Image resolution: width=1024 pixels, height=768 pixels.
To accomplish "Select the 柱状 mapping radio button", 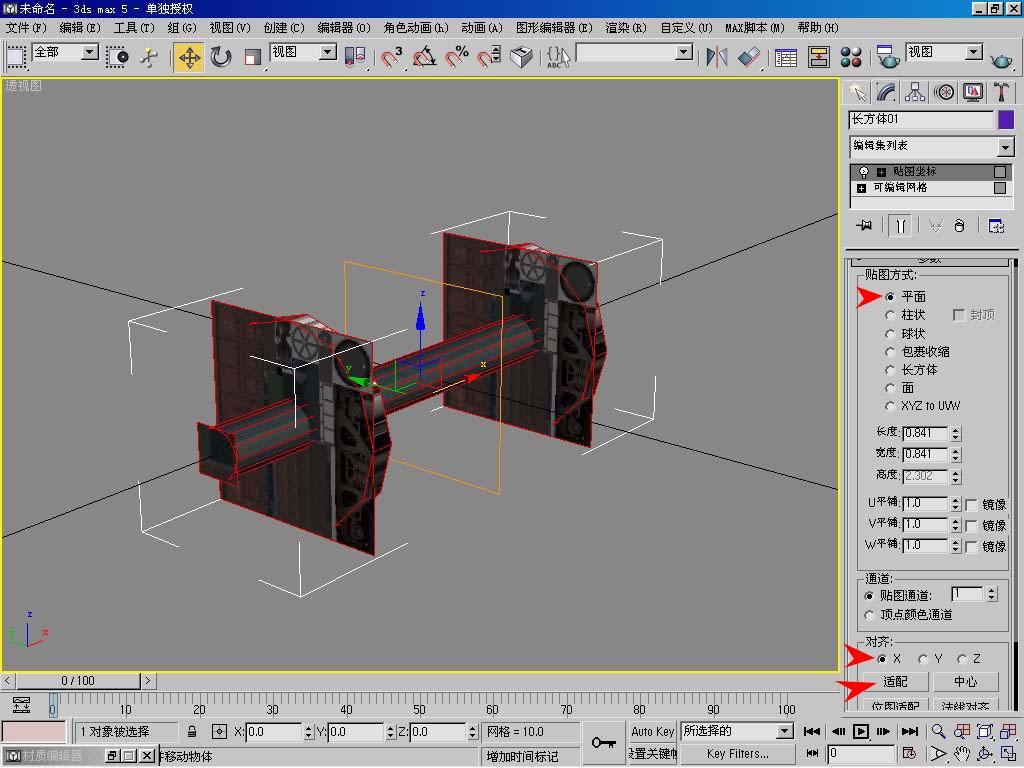I will tap(890, 315).
